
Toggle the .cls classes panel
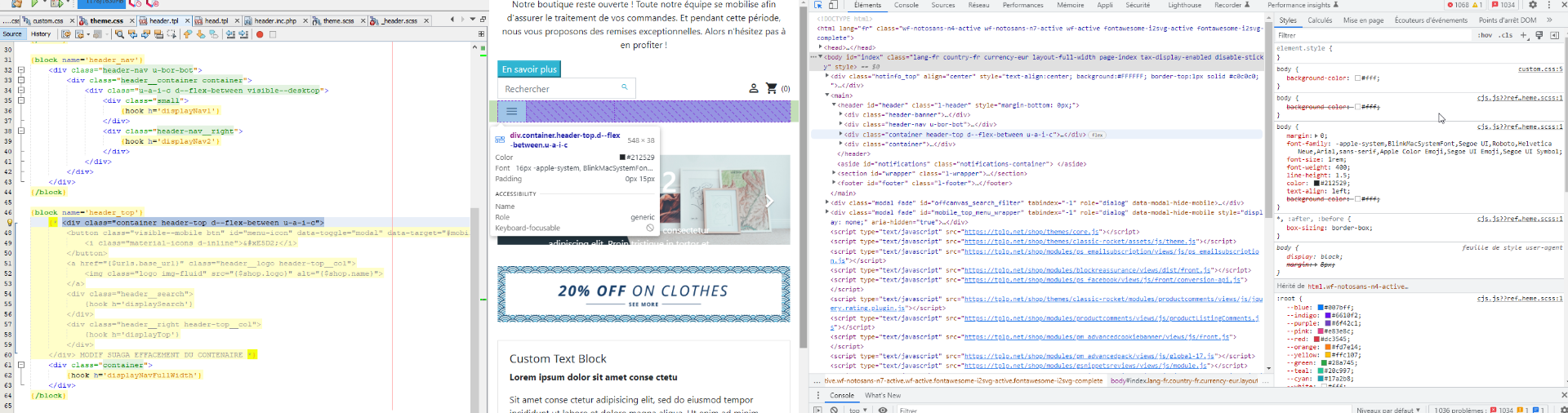click(1505, 35)
